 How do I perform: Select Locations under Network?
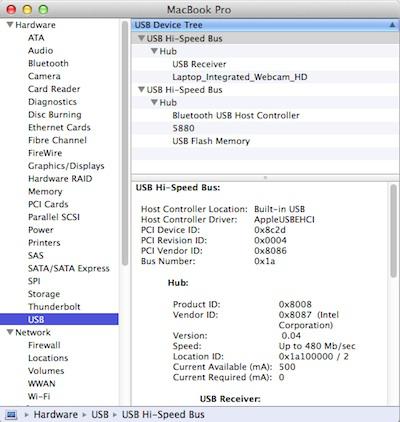tap(48, 358)
